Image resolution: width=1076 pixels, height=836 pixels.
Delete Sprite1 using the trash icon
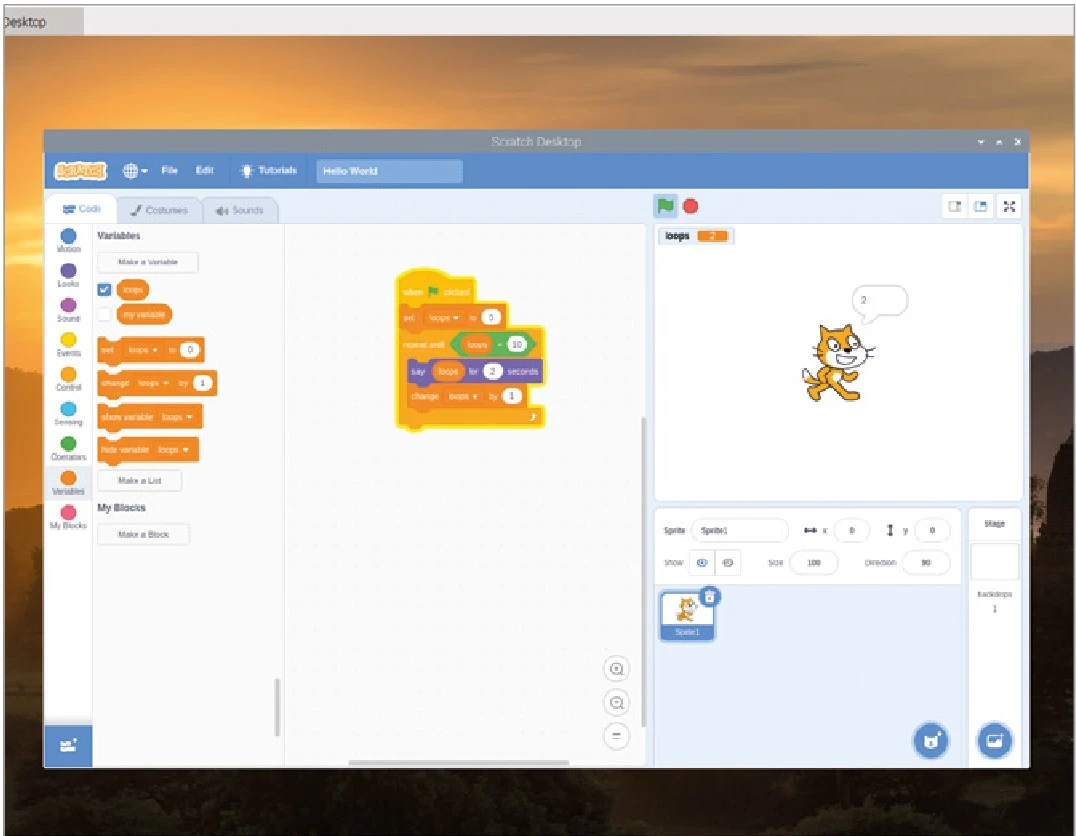709,597
